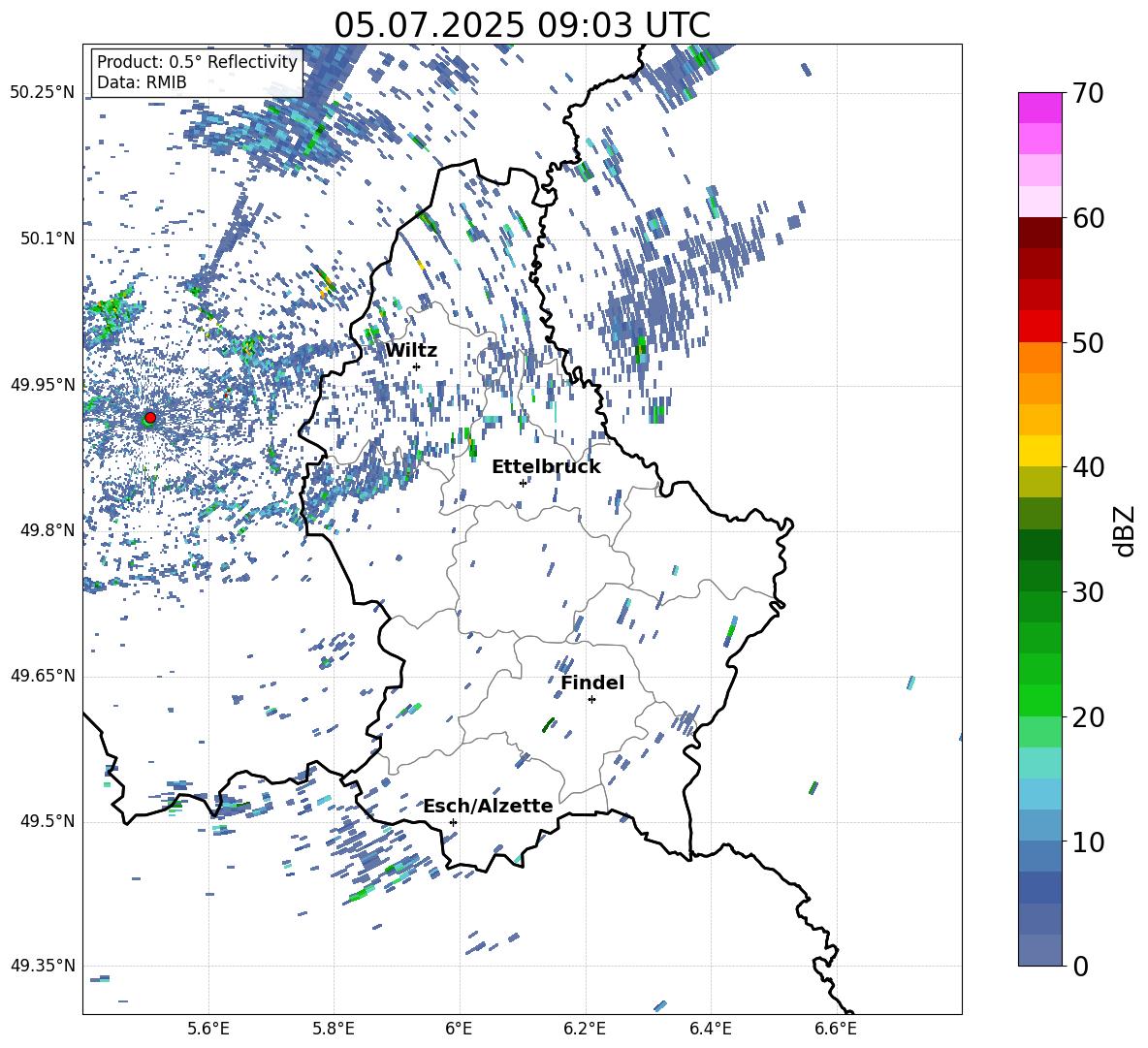Click the 50 label on the colorbar
This screenshot has height=1048, width=1148.
pyautogui.click(x=1088, y=342)
